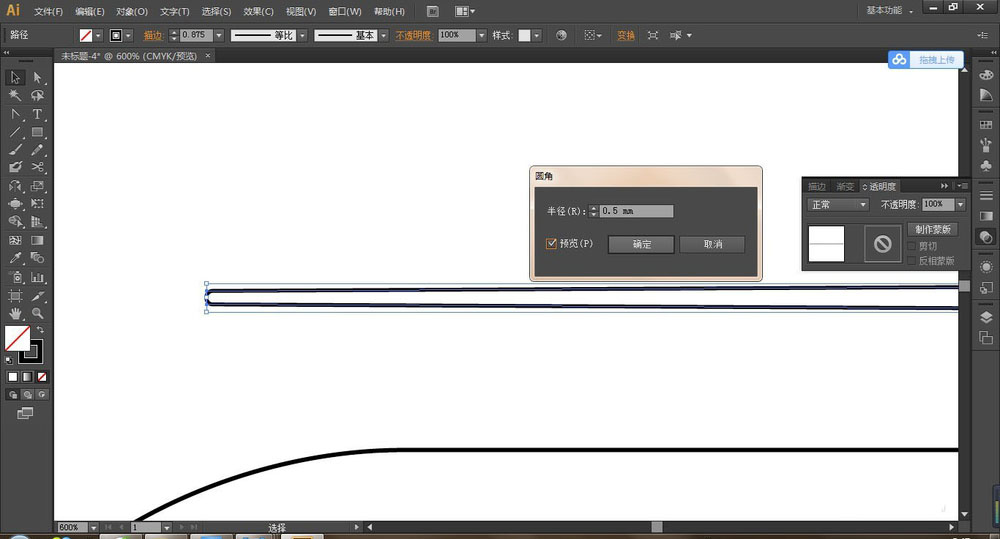The height and width of the screenshot is (539, 1000).
Task: Expand the 等比 stroke profile dropdown
Action: [302, 35]
